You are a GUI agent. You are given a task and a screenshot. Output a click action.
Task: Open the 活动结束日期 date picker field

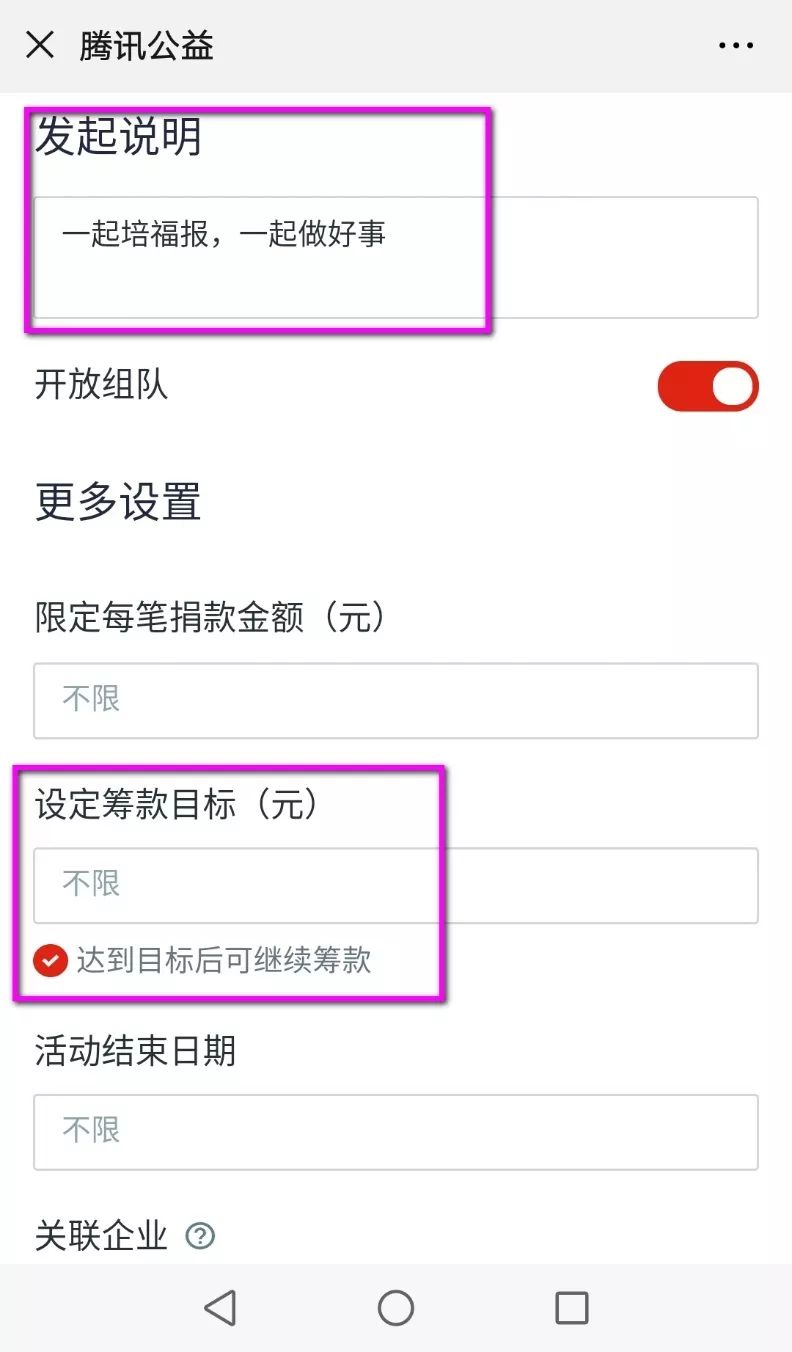[x=395, y=1132]
